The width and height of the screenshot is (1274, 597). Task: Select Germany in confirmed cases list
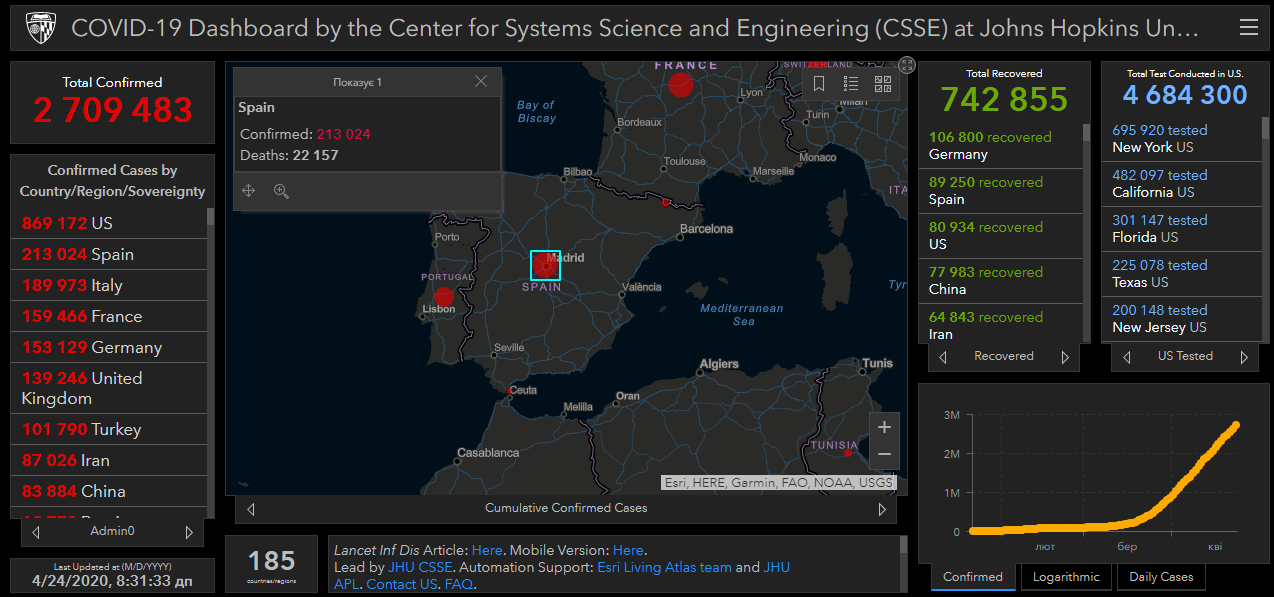[109, 347]
